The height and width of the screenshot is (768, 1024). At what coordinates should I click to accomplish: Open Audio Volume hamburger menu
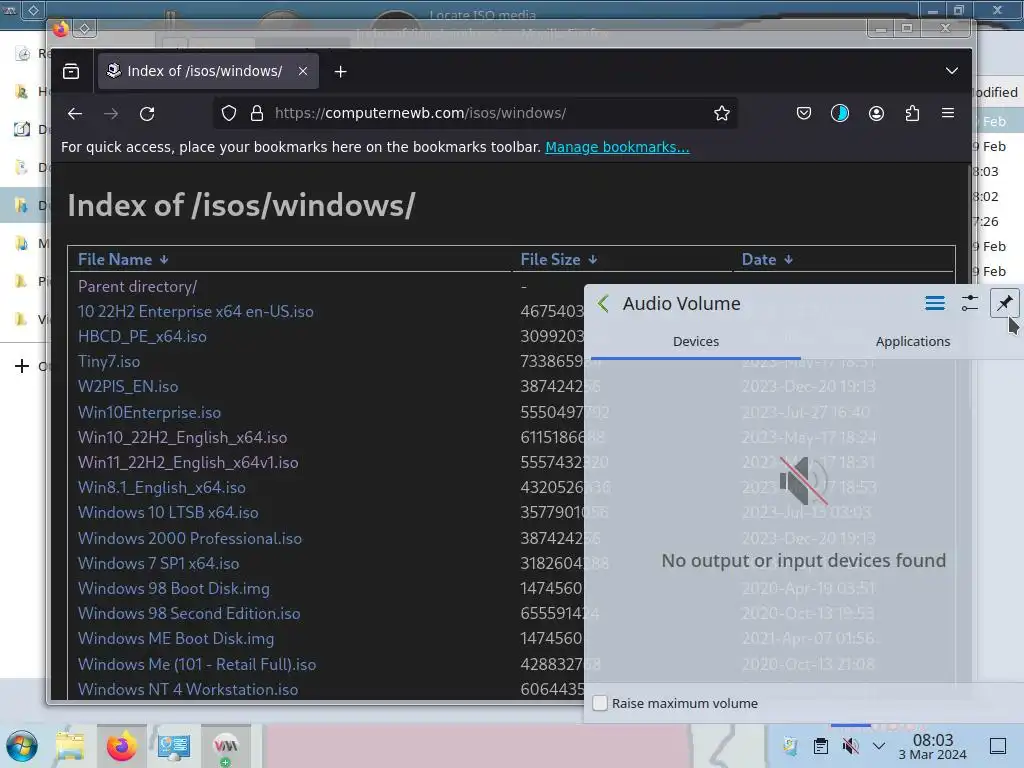(935, 303)
